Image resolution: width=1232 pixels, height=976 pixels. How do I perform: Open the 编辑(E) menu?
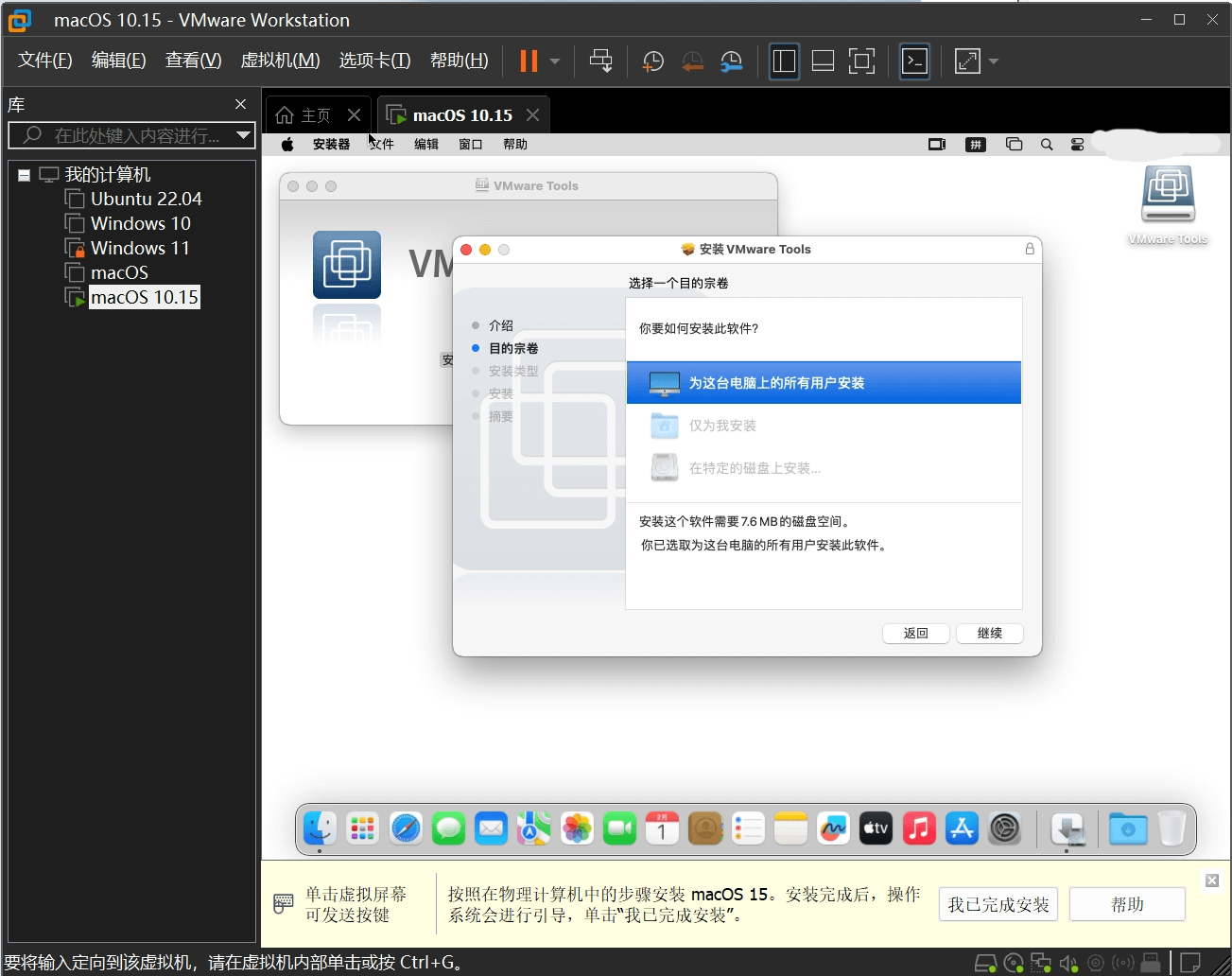click(118, 61)
